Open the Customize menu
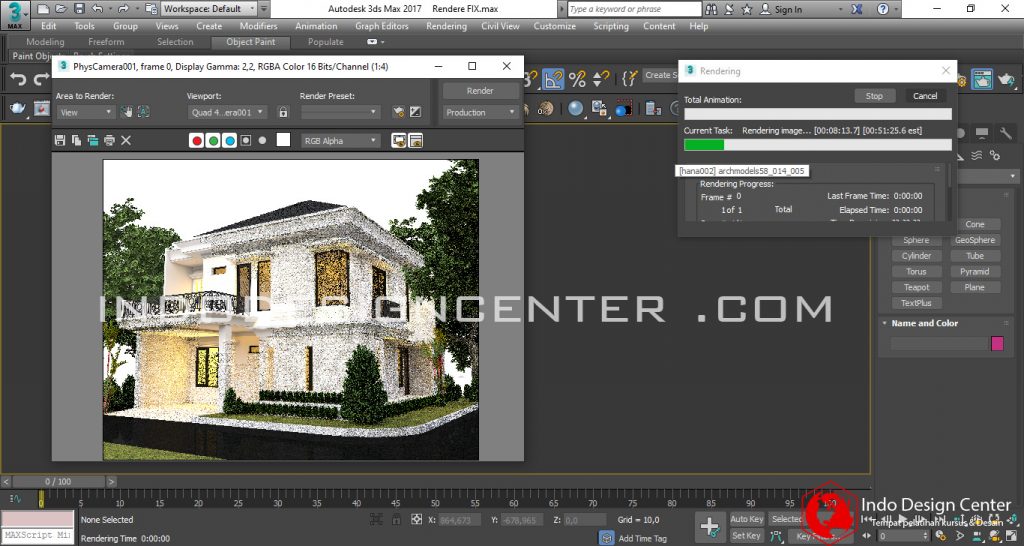This screenshot has width=1024, height=546. (554, 26)
